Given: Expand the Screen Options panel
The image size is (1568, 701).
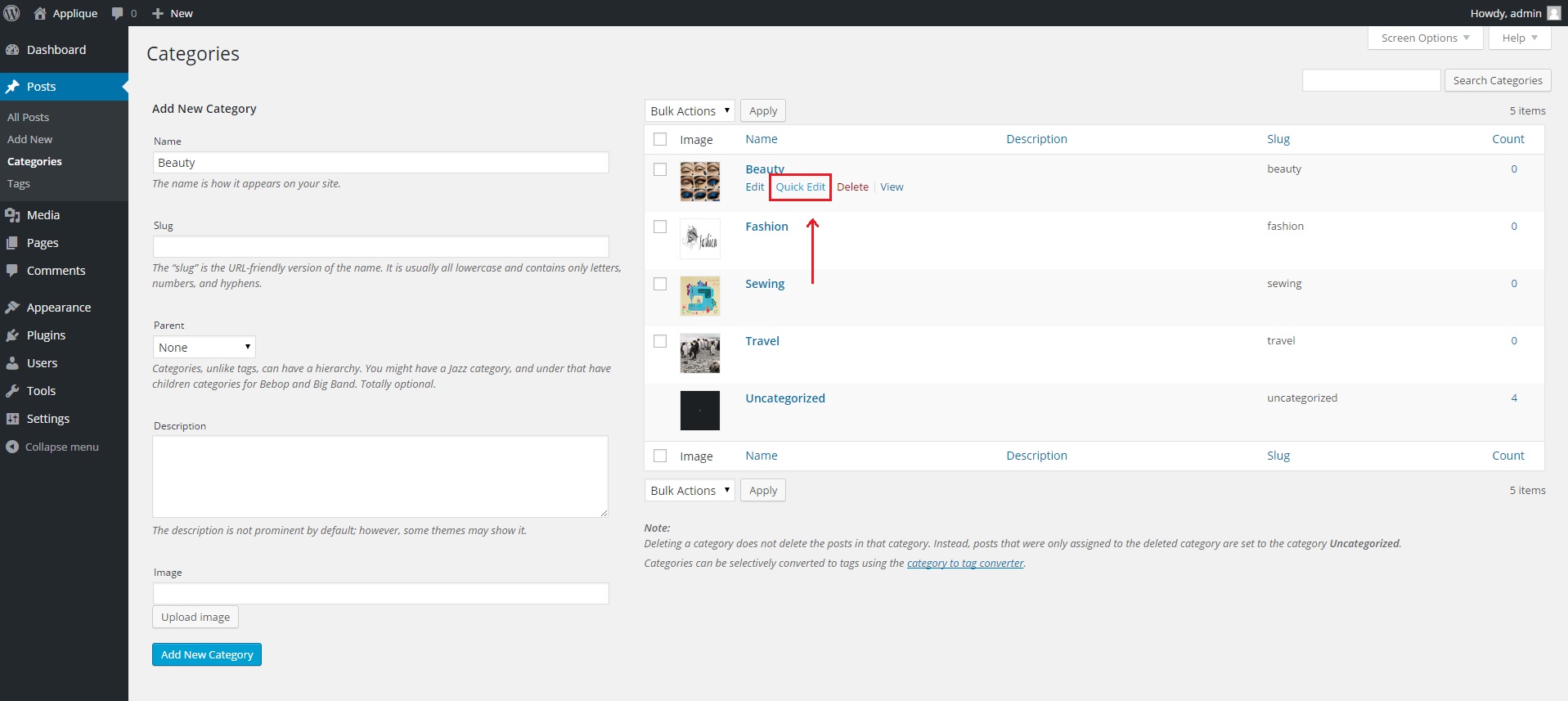Looking at the screenshot, I should click(1424, 38).
